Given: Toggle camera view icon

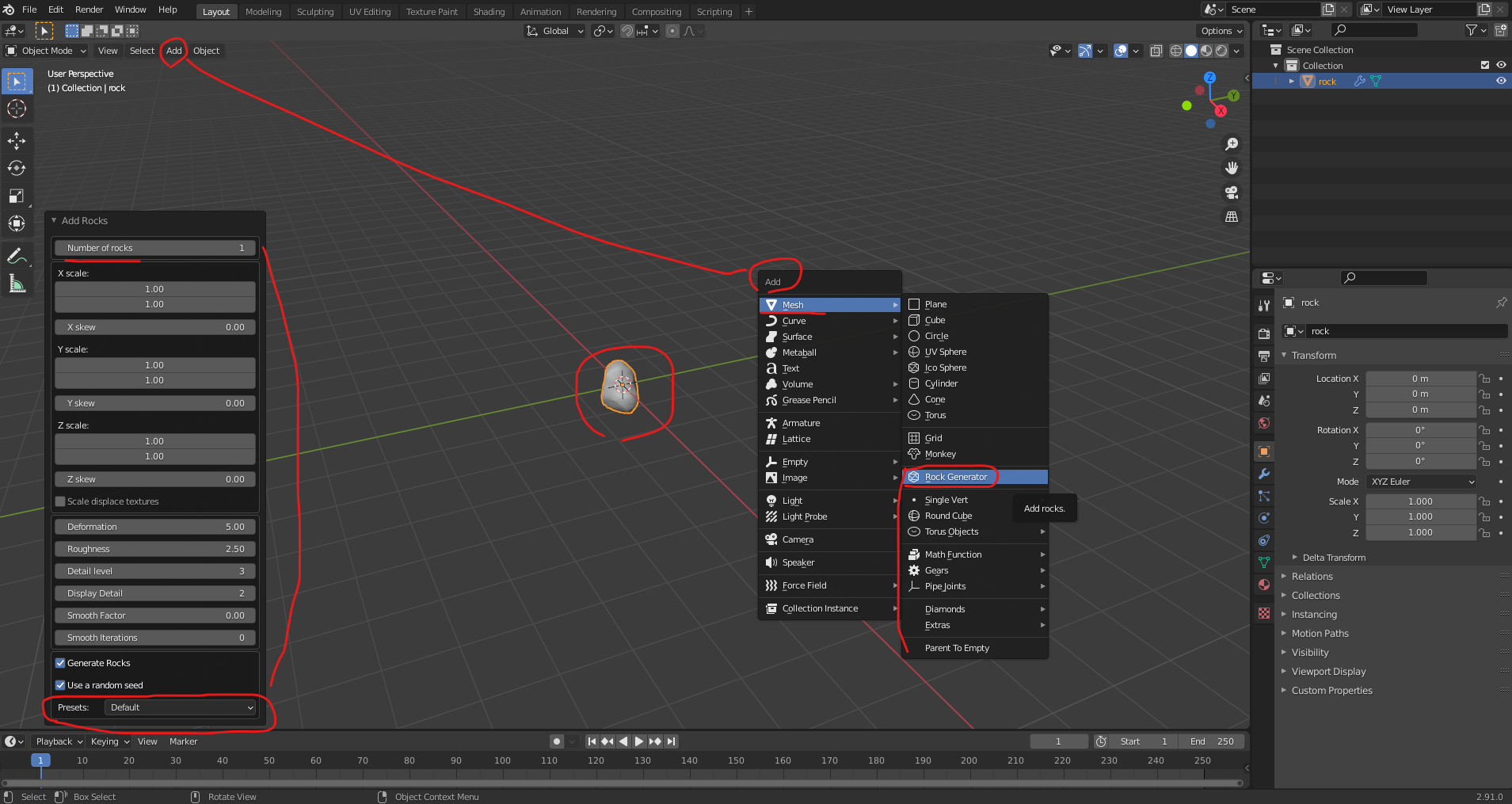Looking at the screenshot, I should [1232, 192].
